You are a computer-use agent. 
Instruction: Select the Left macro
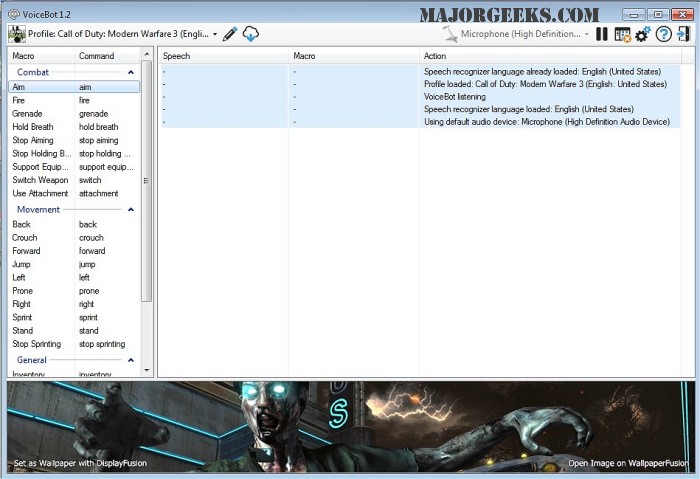coord(74,277)
